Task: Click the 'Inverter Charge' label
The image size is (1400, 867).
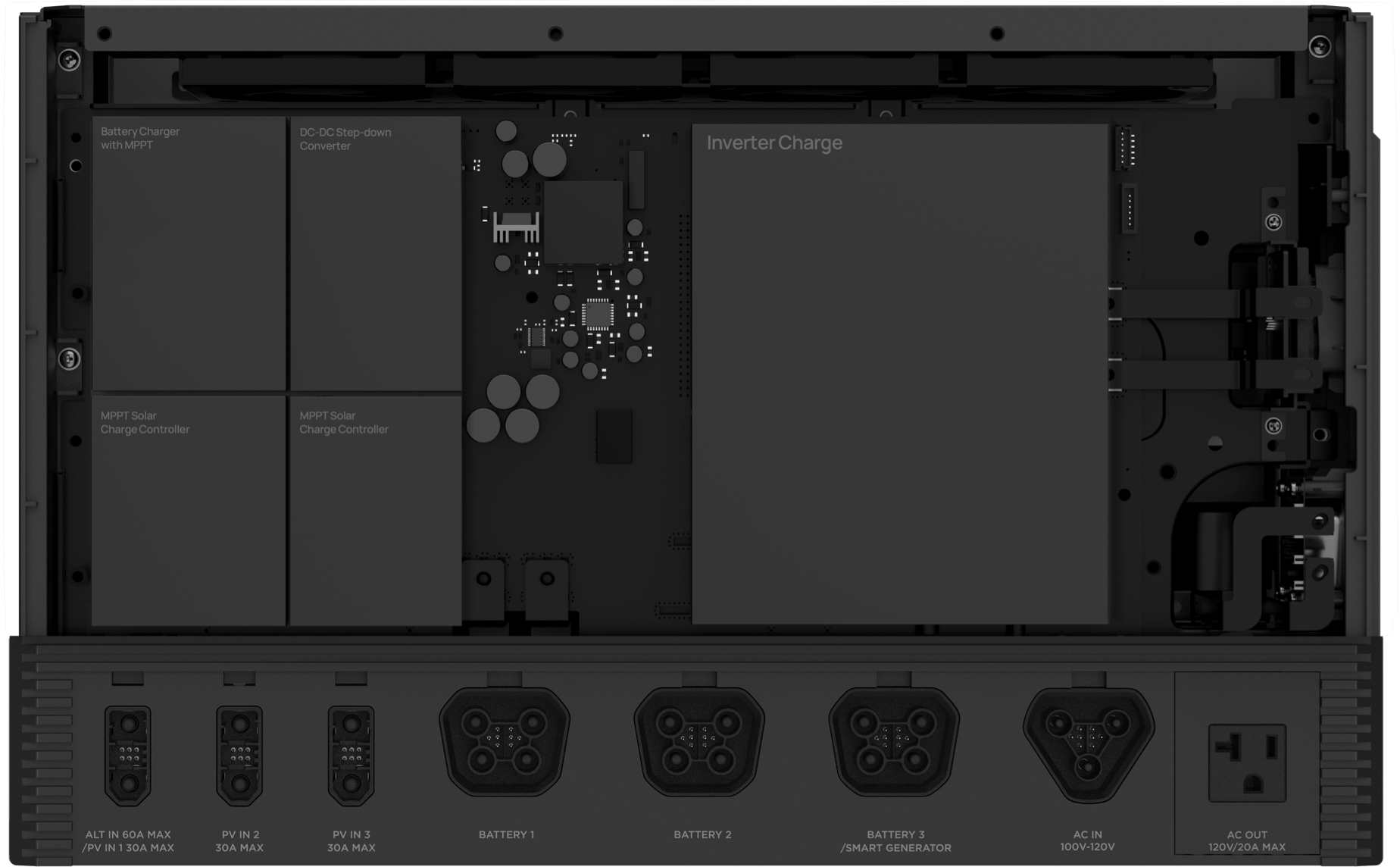Action: click(774, 142)
